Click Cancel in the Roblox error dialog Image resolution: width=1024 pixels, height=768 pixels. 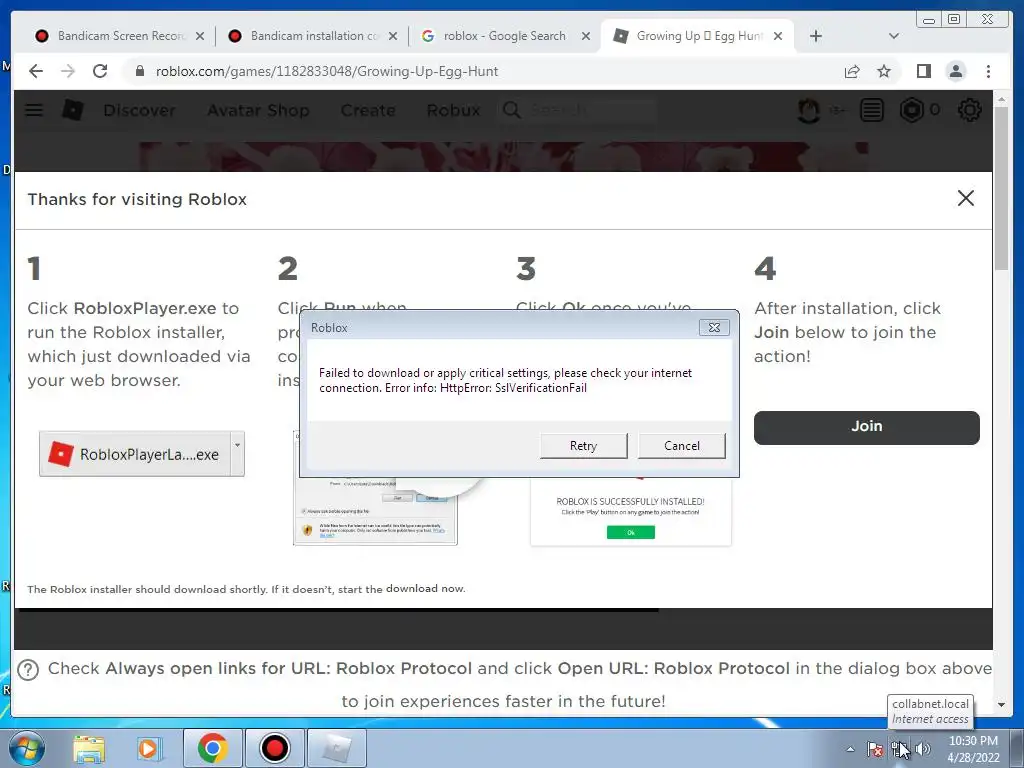point(681,445)
